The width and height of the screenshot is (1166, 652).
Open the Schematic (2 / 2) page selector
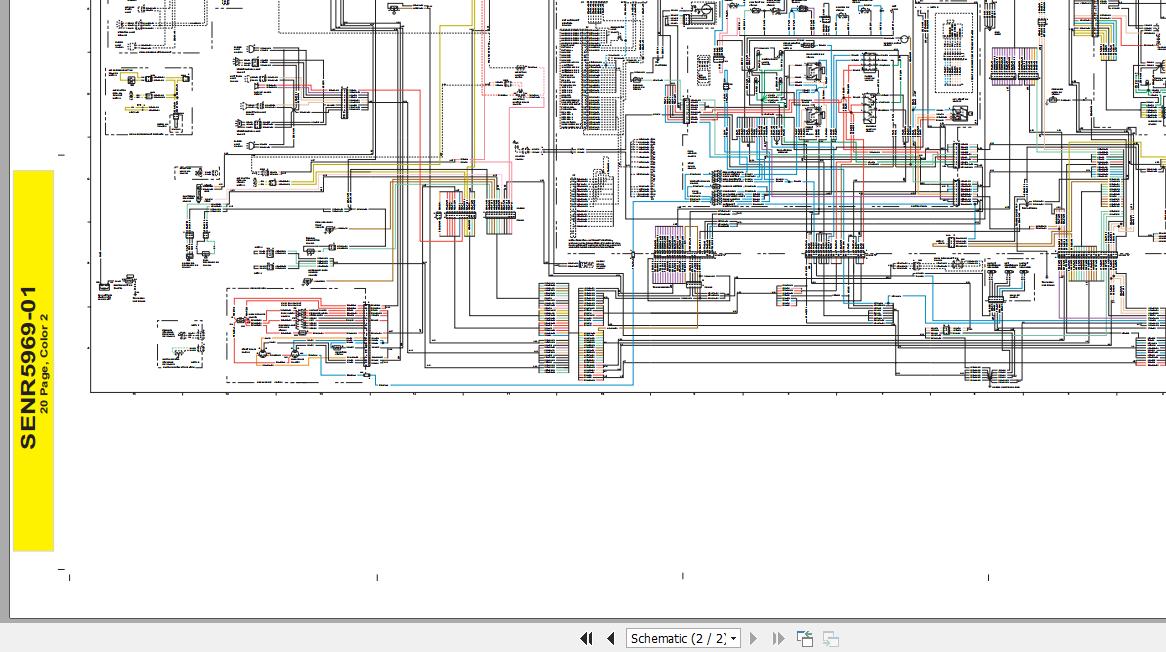677,638
